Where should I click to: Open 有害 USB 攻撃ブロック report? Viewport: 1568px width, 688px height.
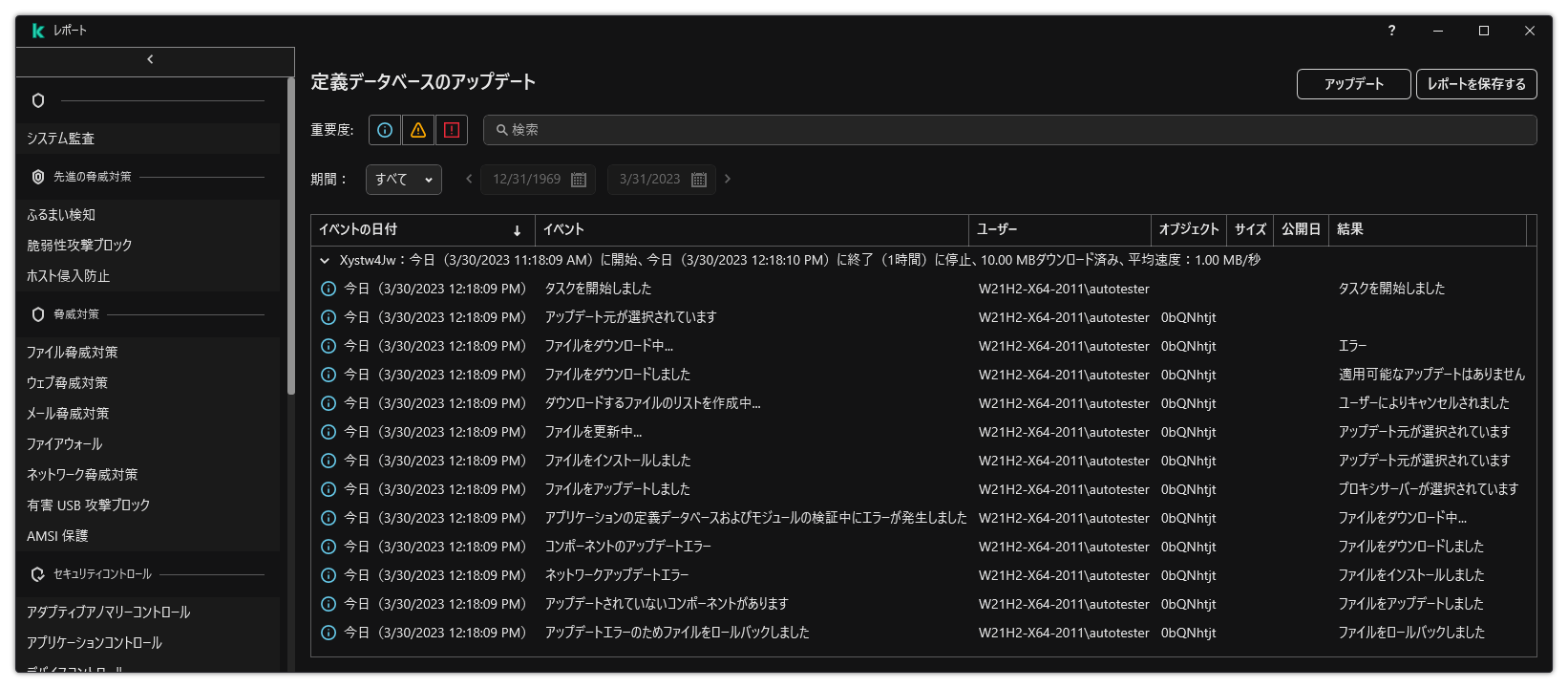point(148,505)
